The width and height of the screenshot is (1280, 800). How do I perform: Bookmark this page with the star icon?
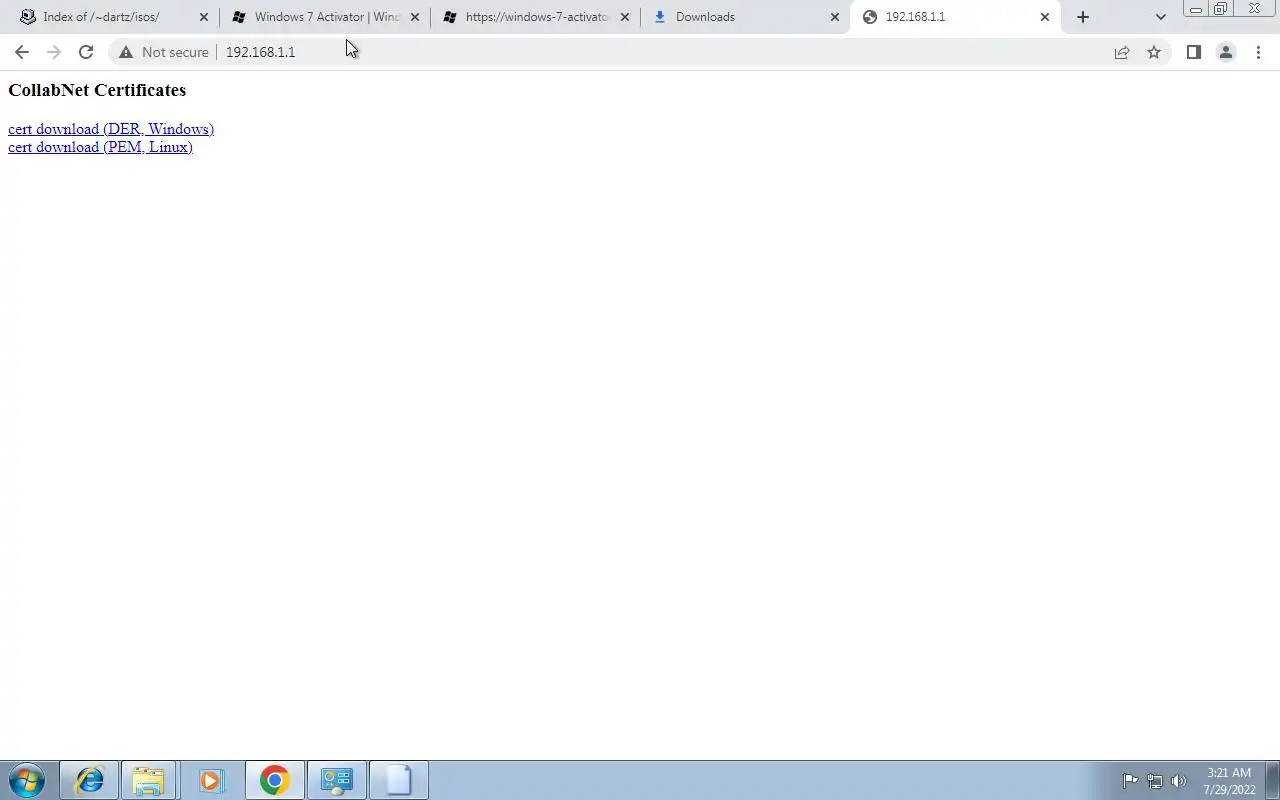tap(1154, 52)
